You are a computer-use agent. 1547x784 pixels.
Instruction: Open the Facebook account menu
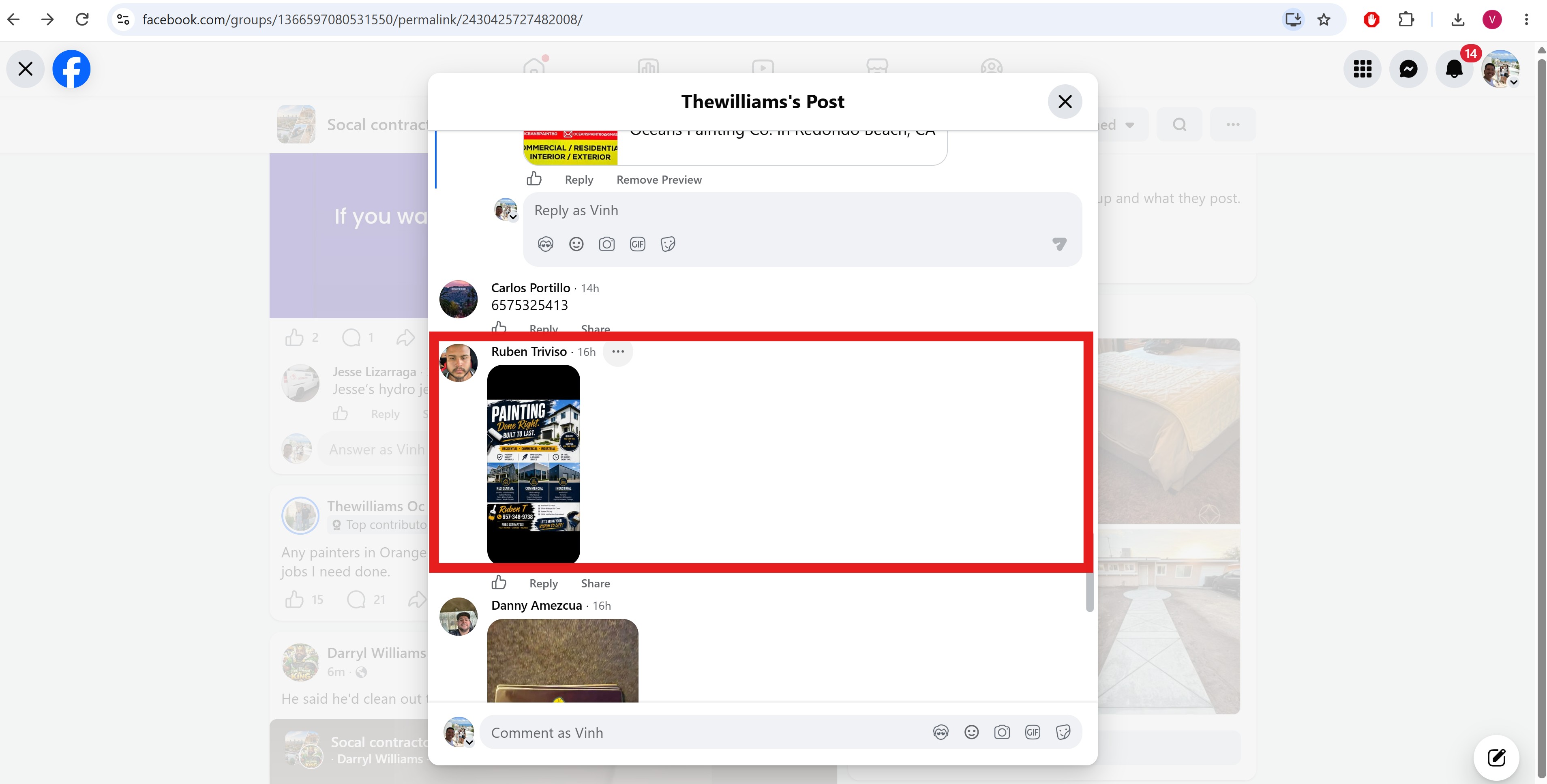point(1500,69)
